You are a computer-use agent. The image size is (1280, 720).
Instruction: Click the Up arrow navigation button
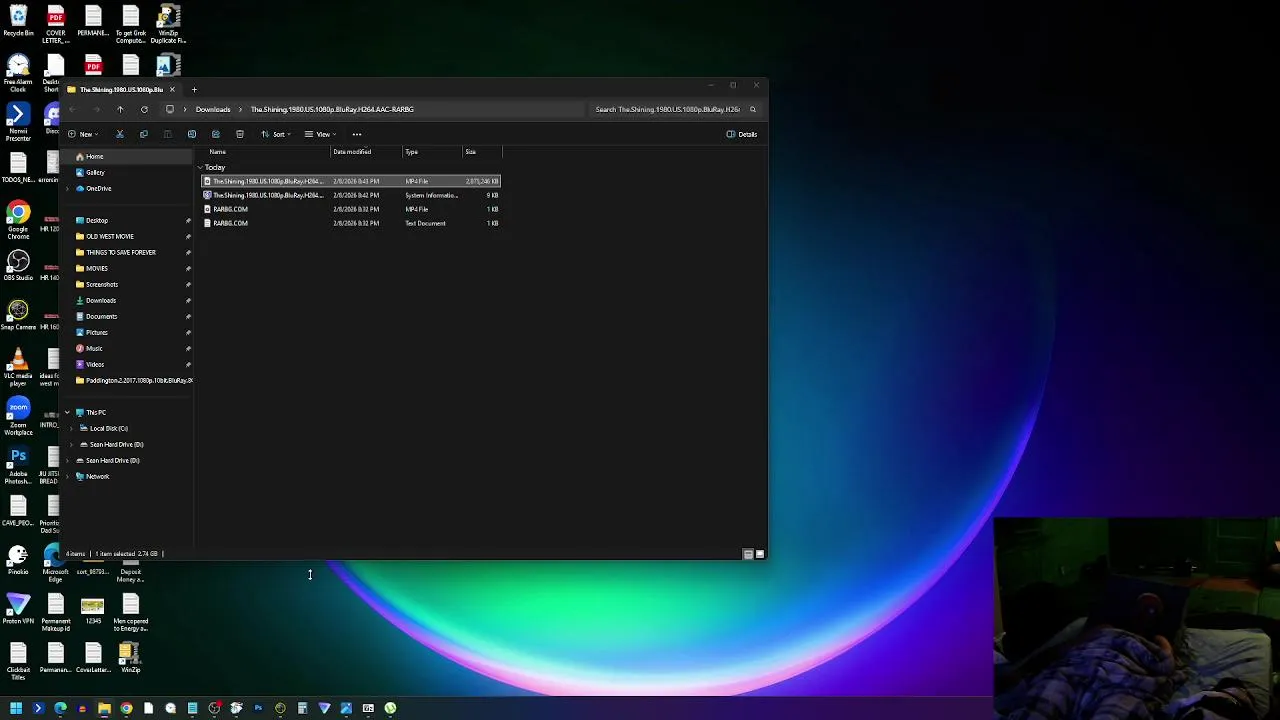pos(120,109)
